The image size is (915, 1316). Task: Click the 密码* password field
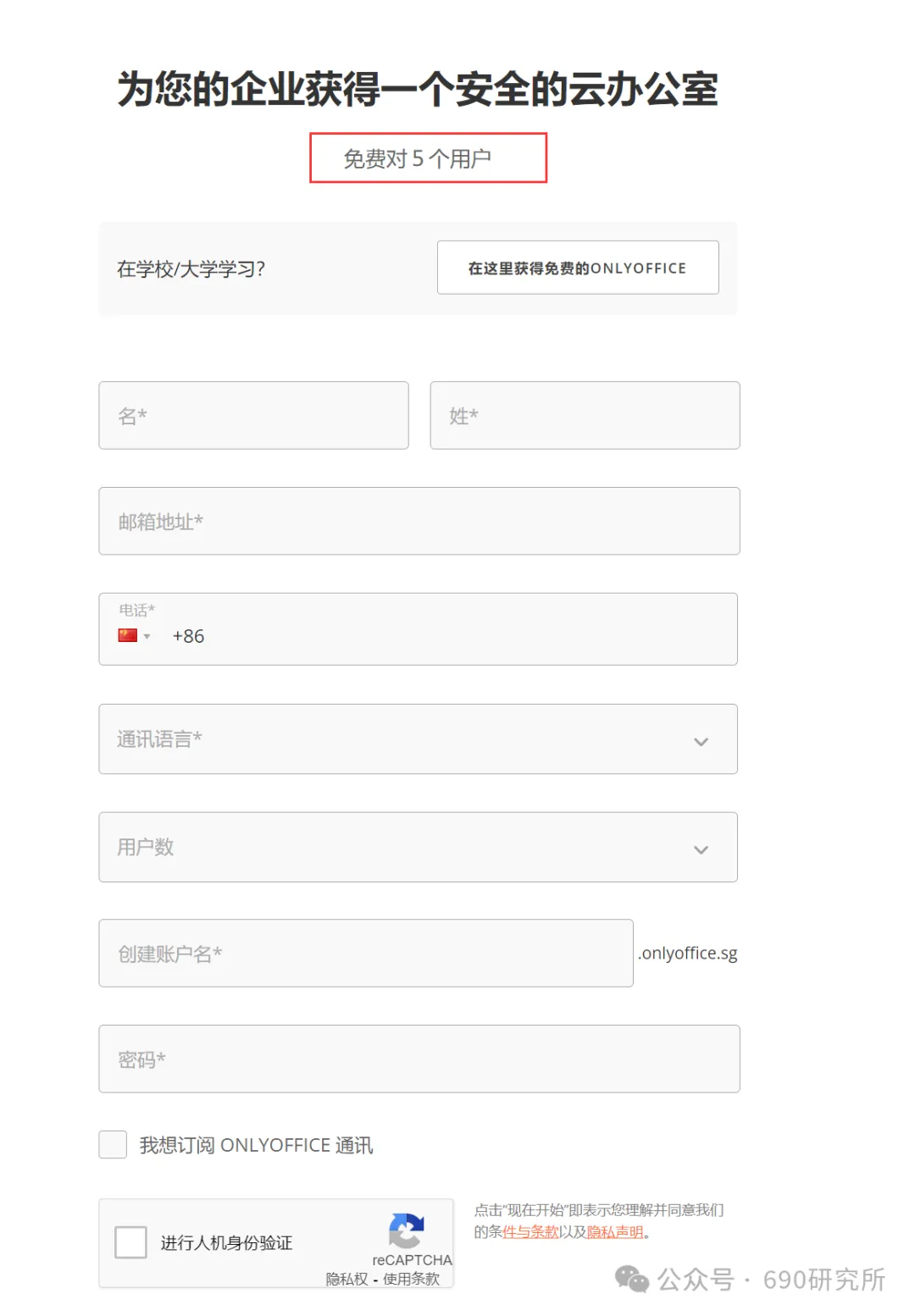click(x=419, y=1059)
